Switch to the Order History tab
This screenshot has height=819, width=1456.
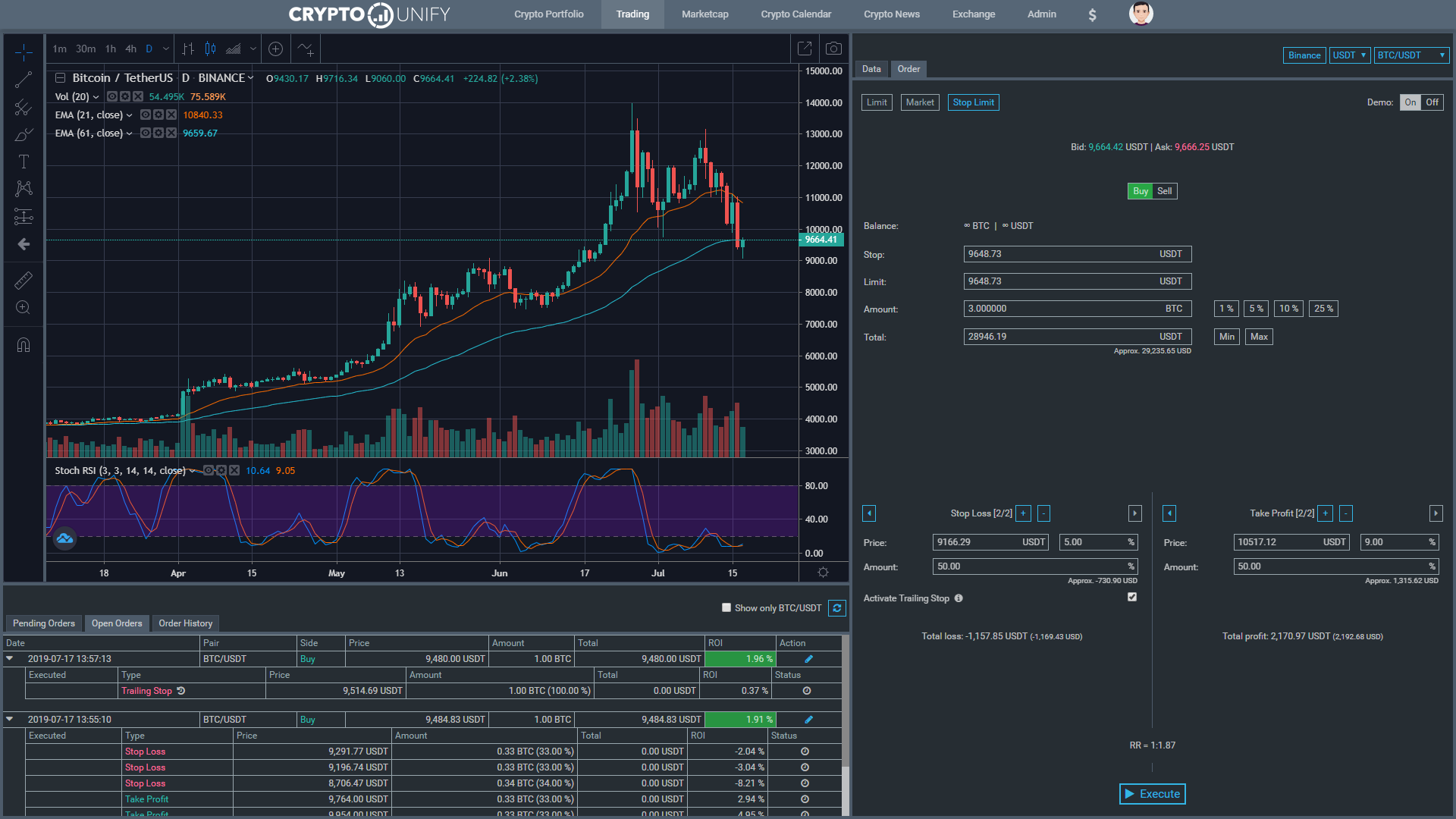point(186,623)
